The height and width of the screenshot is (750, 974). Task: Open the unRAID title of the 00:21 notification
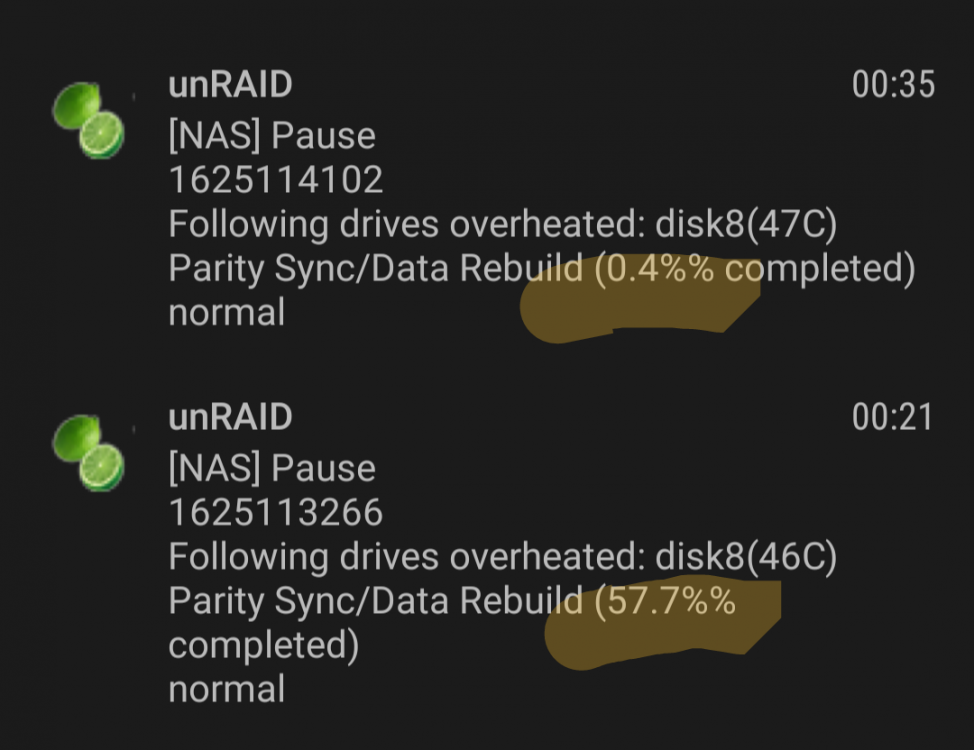[230, 416]
